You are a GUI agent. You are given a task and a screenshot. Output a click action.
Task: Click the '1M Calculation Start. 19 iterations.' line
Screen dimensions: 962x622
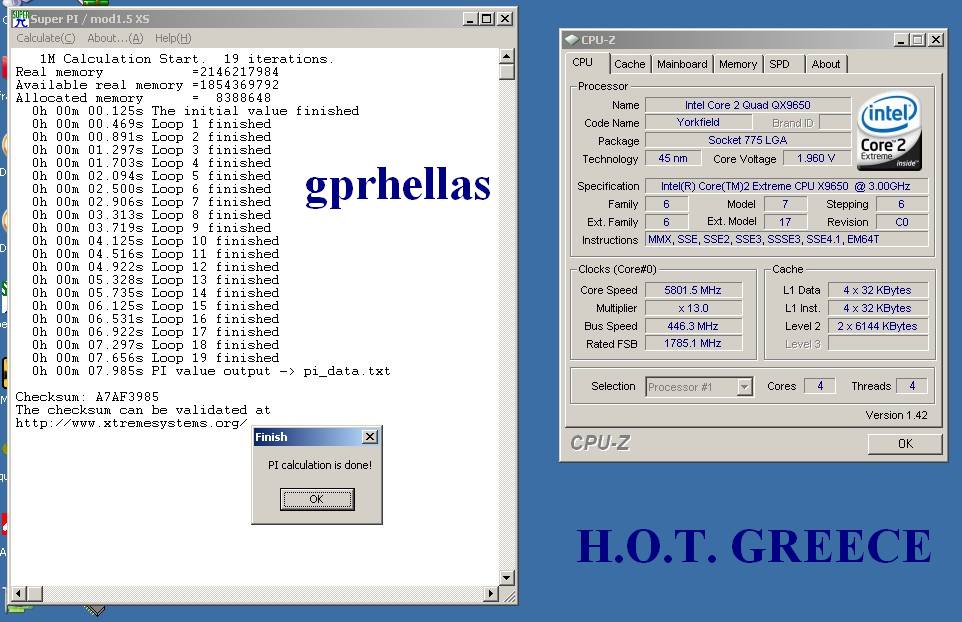pyautogui.click(x=187, y=59)
